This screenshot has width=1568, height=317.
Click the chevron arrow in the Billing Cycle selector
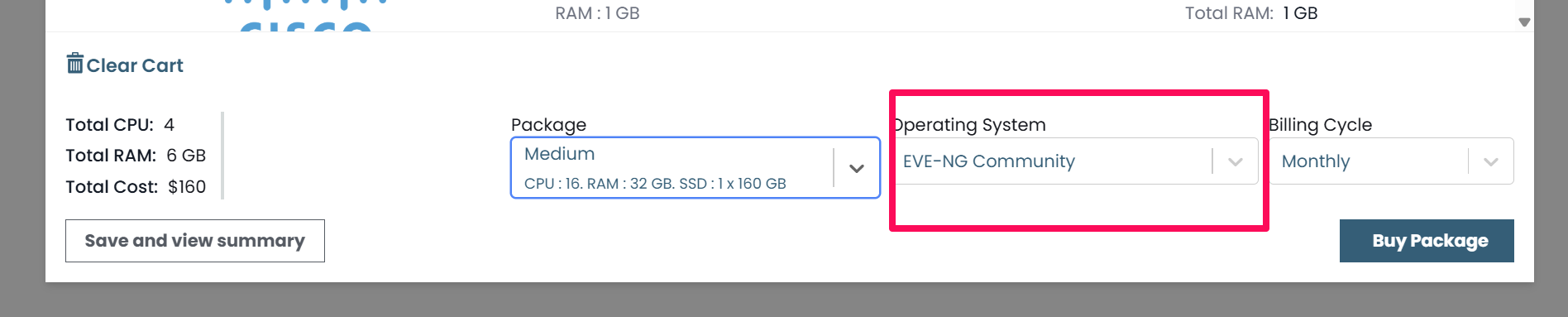coord(1491,161)
